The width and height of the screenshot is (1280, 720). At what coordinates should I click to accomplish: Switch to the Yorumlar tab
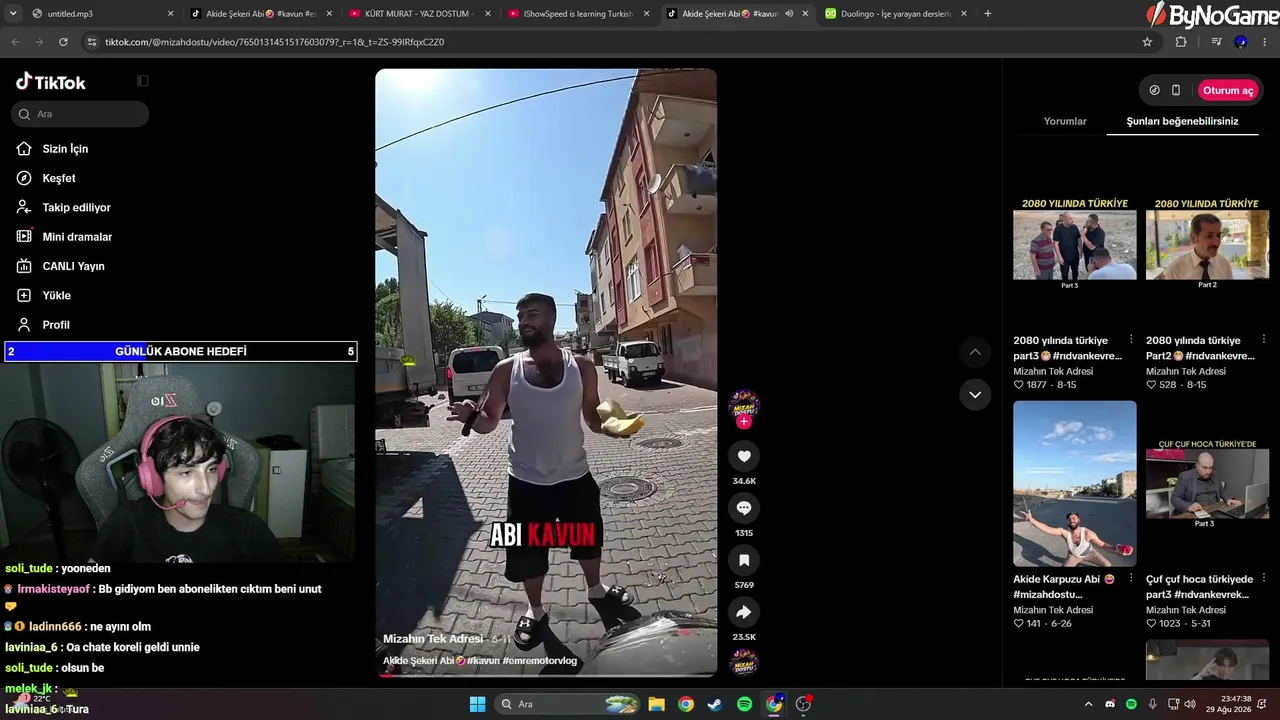click(x=1065, y=121)
